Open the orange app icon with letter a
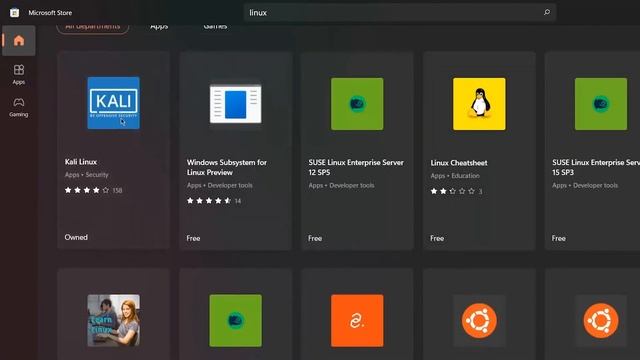Image resolution: width=640 pixels, height=360 pixels. tap(357, 320)
